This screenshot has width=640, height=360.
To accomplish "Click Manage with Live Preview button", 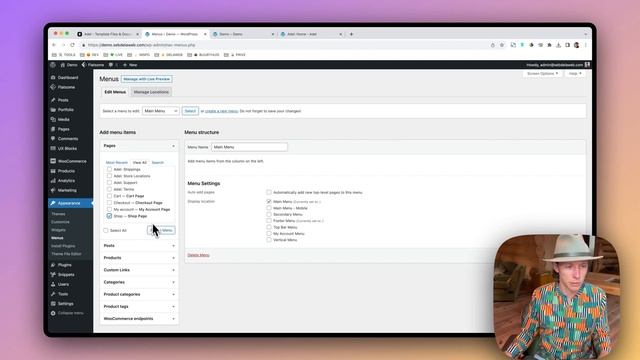I will pyautogui.click(x=147, y=79).
